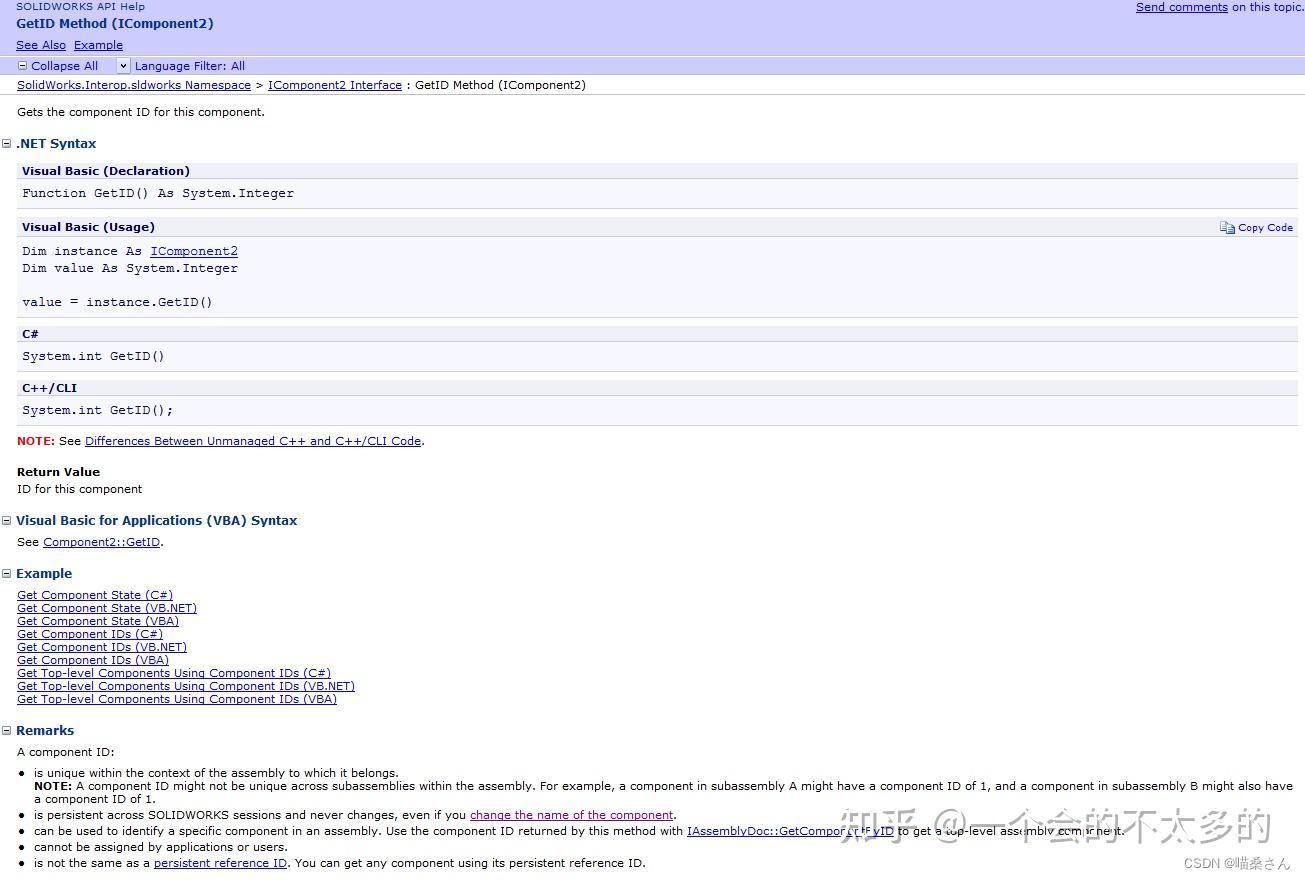Click GetID Method (IComponent2) page title
1305x880 pixels.
click(x=115, y=23)
